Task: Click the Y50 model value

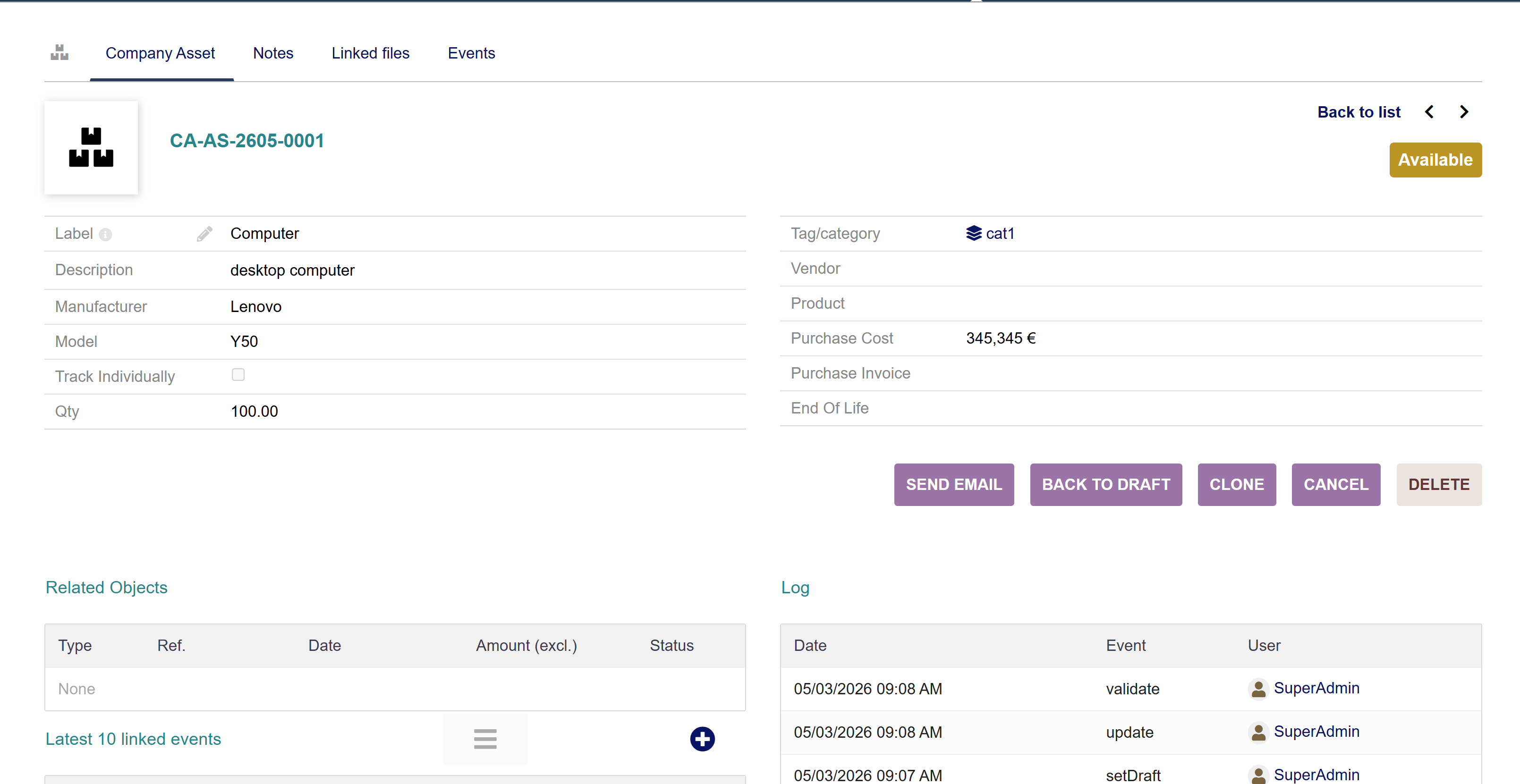Action: (244, 342)
